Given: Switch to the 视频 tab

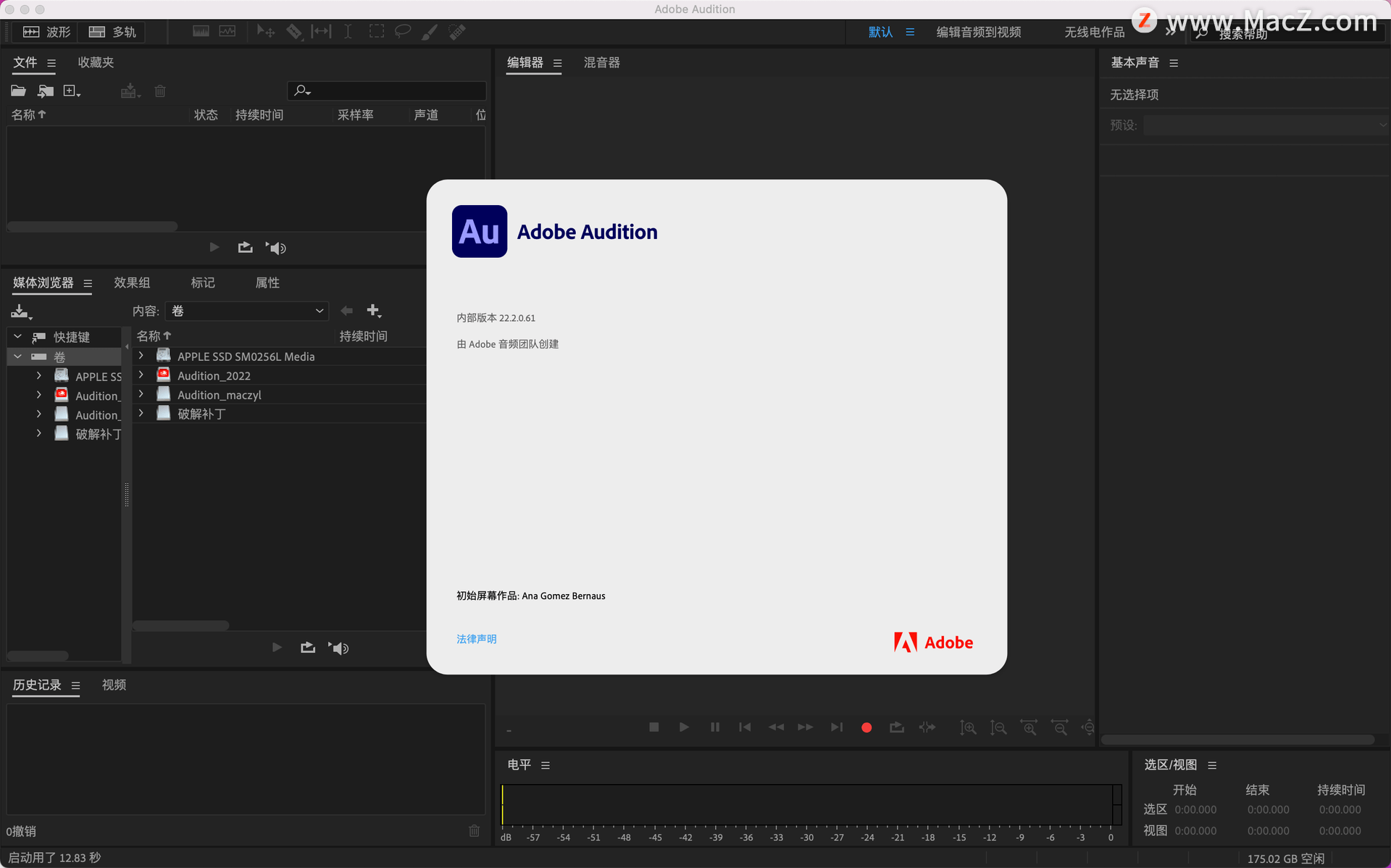Looking at the screenshot, I should [114, 685].
